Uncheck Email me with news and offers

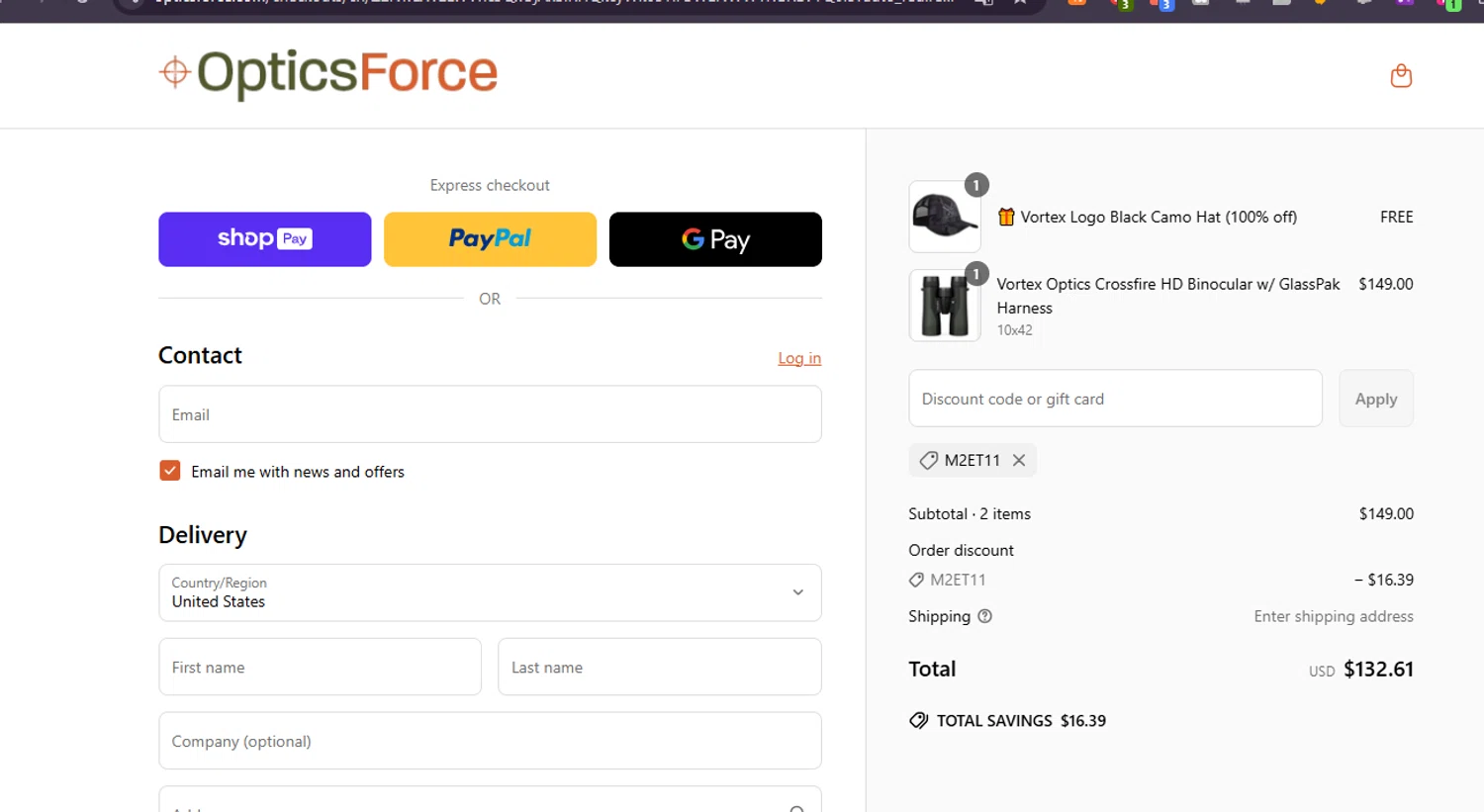pyautogui.click(x=170, y=471)
